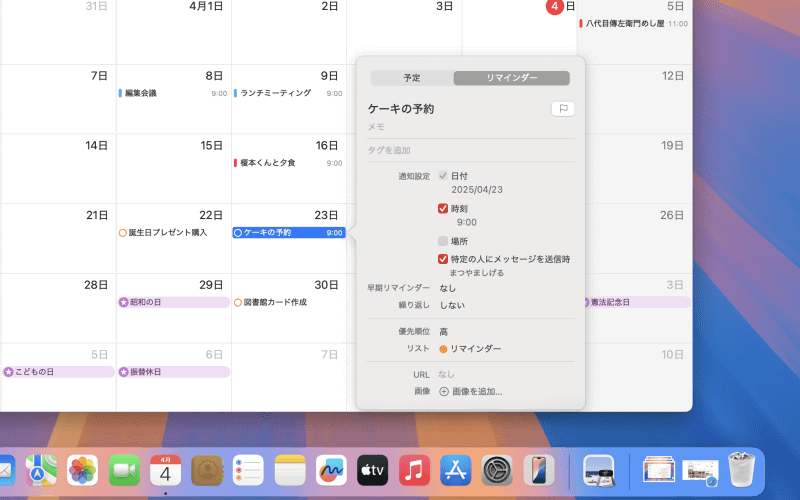The width and height of the screenshot is (800, 500).
Task: Open Contacts from the Dock
Action: (207, 470)
